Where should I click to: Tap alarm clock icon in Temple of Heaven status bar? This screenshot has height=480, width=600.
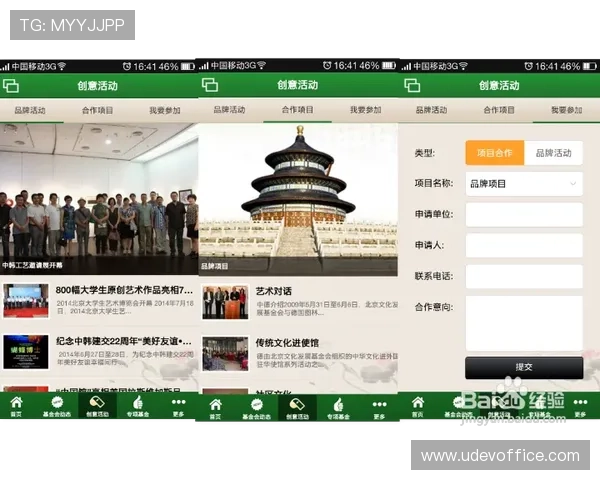click(327, 65)
